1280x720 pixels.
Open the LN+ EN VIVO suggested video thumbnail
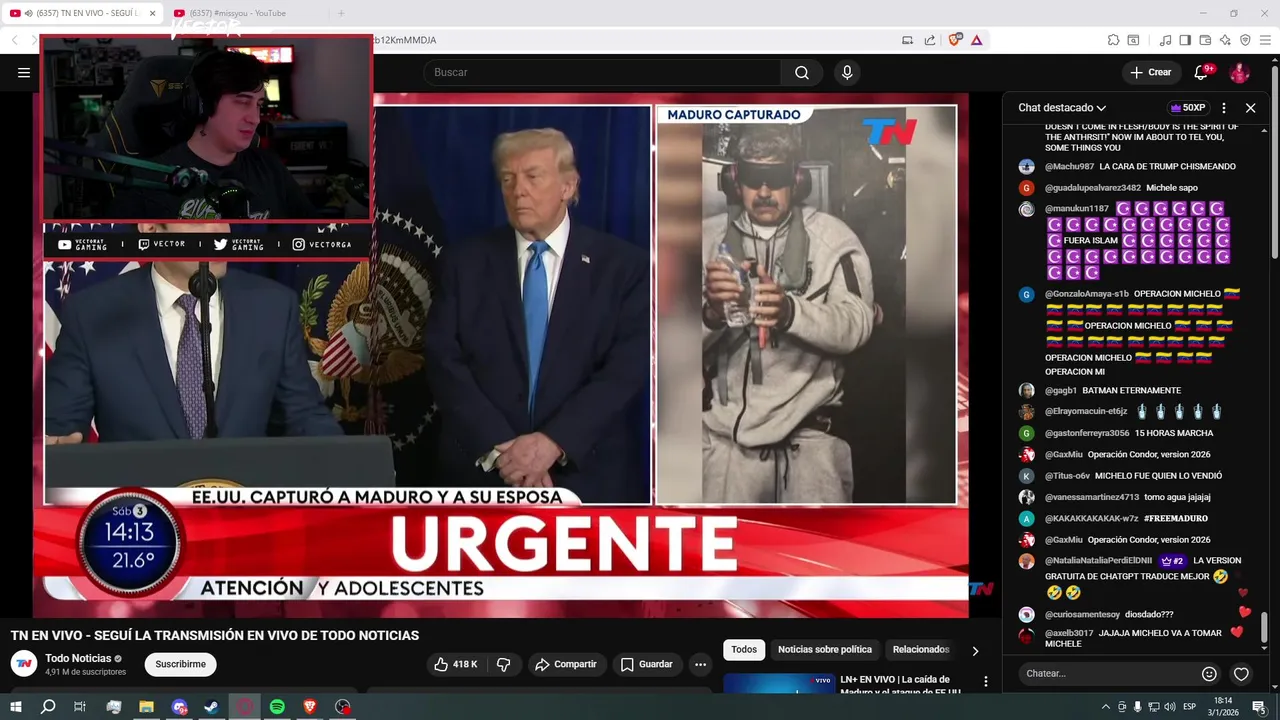tap(779, 684)
